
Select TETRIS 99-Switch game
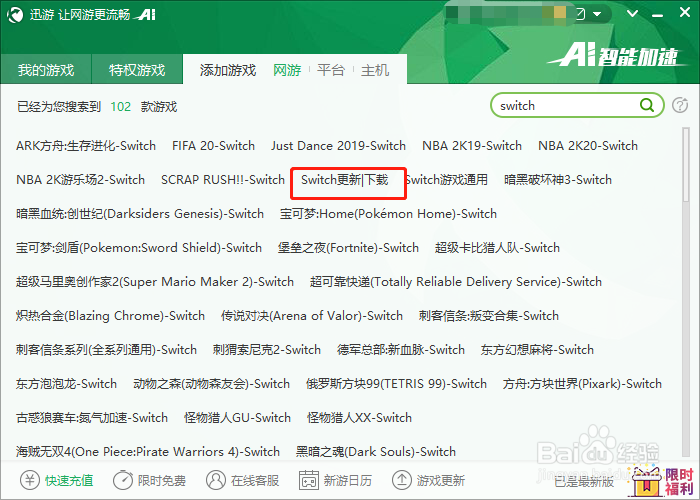[x=396, y=383]
